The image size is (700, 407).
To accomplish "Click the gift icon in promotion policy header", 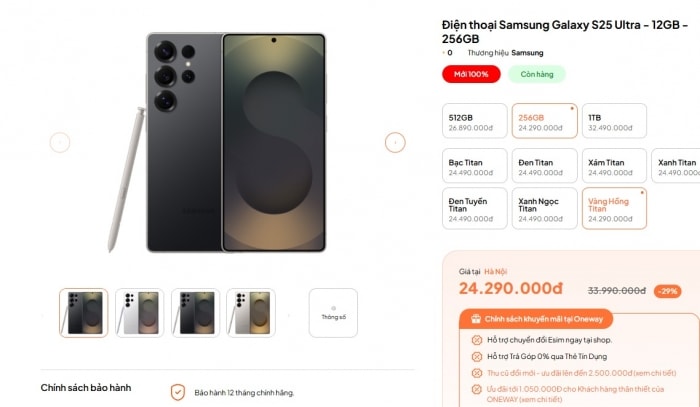I will coord(476,319).
